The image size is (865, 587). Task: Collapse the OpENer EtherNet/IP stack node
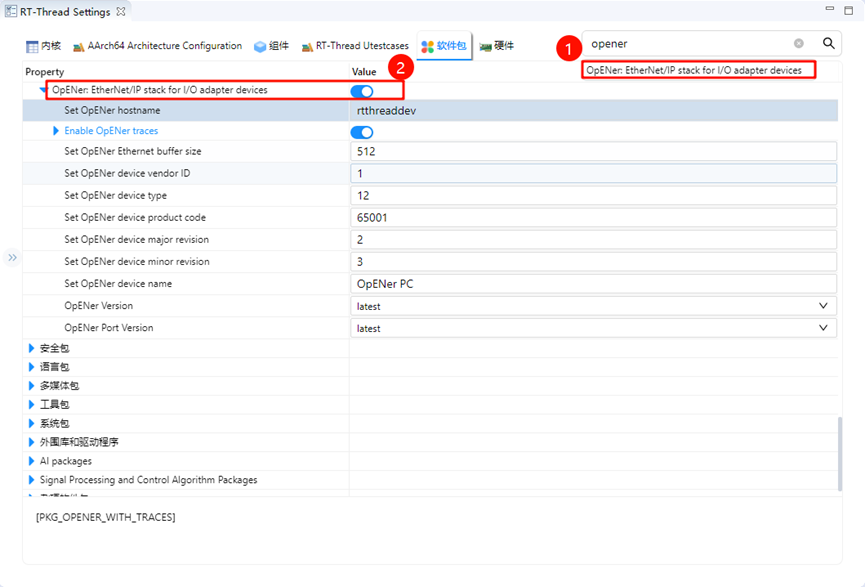point(43,90)
